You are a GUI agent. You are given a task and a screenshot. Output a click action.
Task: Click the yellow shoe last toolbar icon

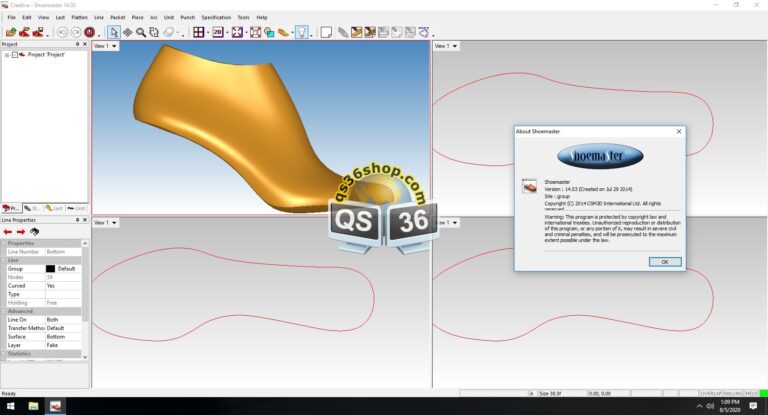point(283,32)
